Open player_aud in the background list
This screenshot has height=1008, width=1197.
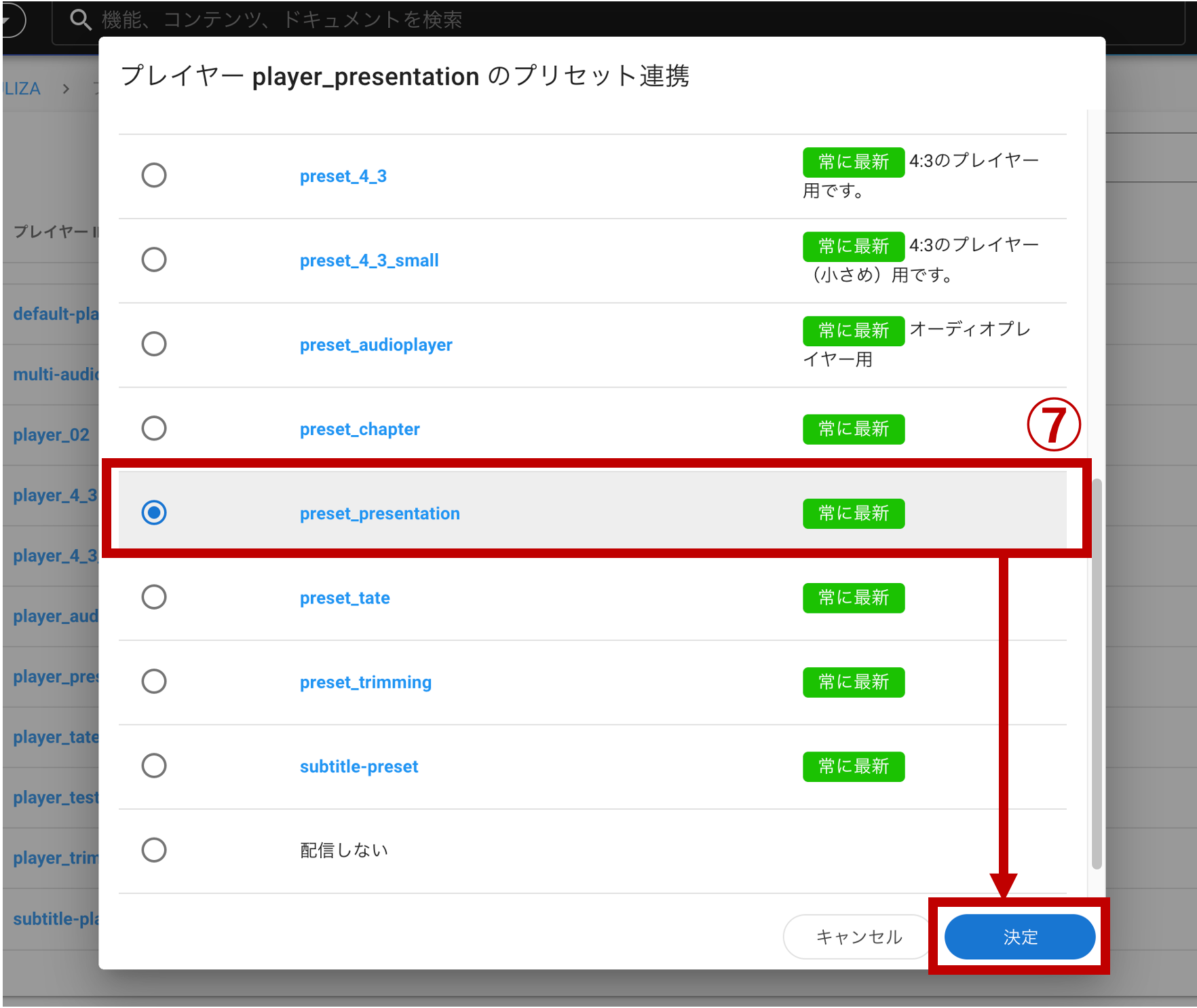[x=56, y=616]
